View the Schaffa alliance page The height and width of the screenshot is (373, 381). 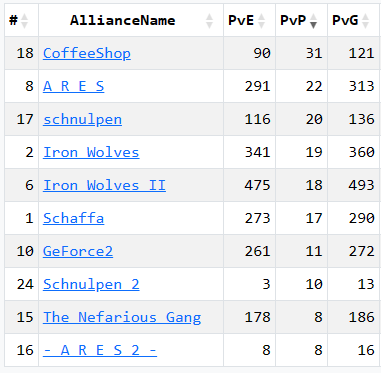pyautogui.click(x=73, y=218)
